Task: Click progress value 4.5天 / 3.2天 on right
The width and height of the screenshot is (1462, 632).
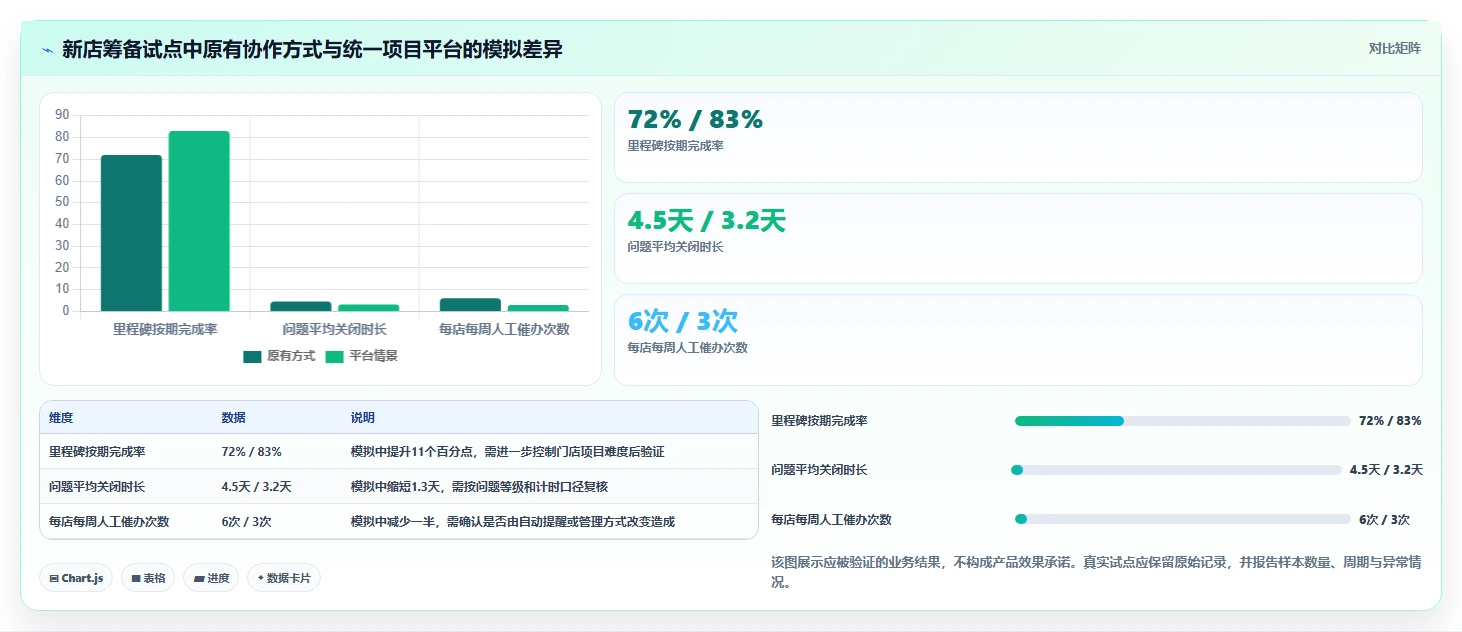Action: (x=1386, y=470)
